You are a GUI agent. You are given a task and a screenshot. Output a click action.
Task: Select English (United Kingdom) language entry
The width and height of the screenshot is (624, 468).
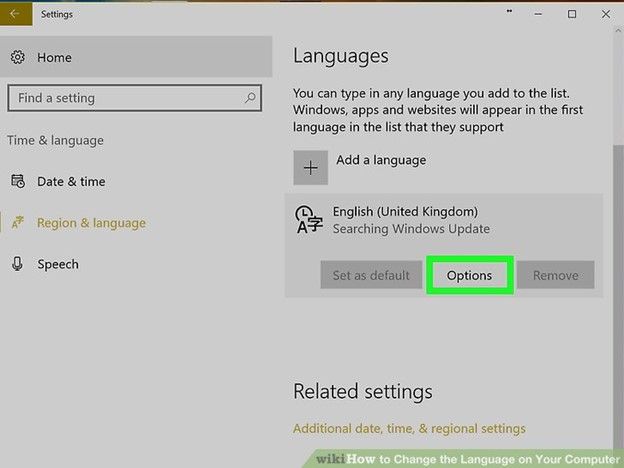click(x=444, y=246)
